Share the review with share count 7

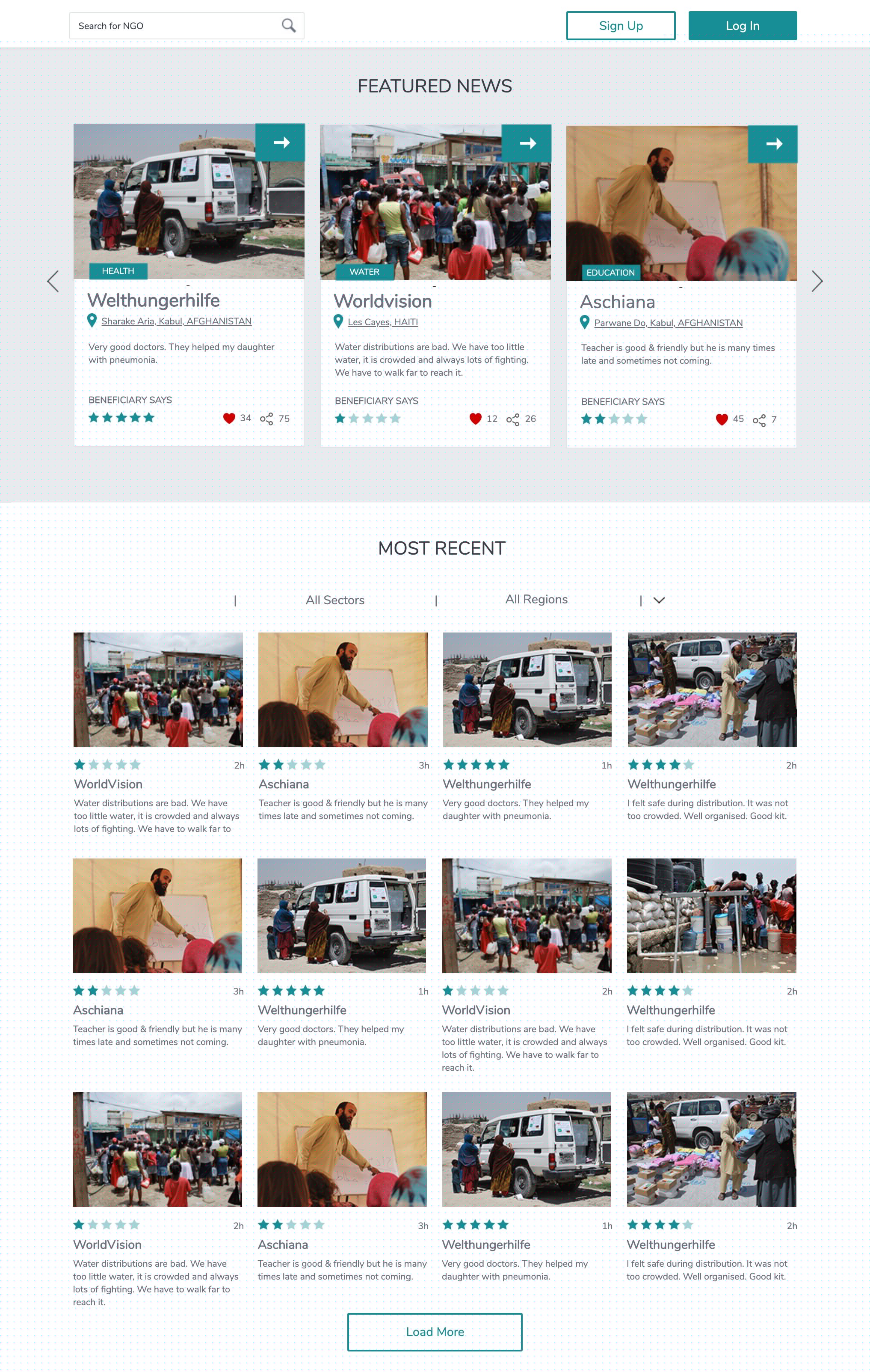(759, 421)
